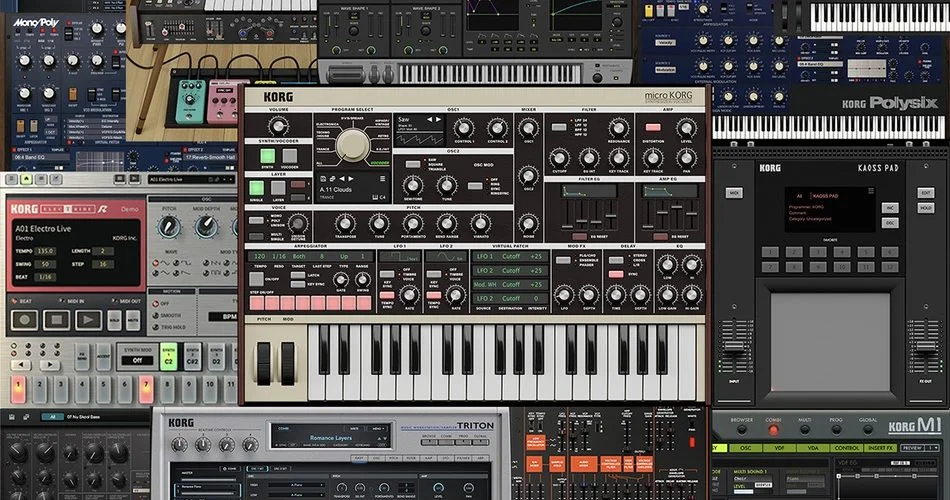Image resolution: width=950 pixels, height=500 pixels.
Task: Click Kaoss Pad DEC button
Action: point(891,222)
